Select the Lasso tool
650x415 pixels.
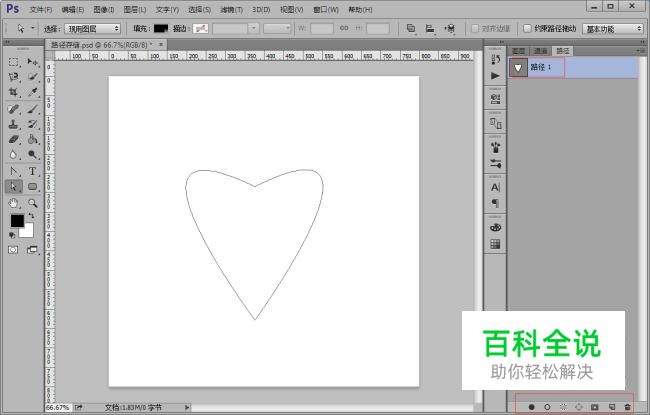[x=13, y=77]
